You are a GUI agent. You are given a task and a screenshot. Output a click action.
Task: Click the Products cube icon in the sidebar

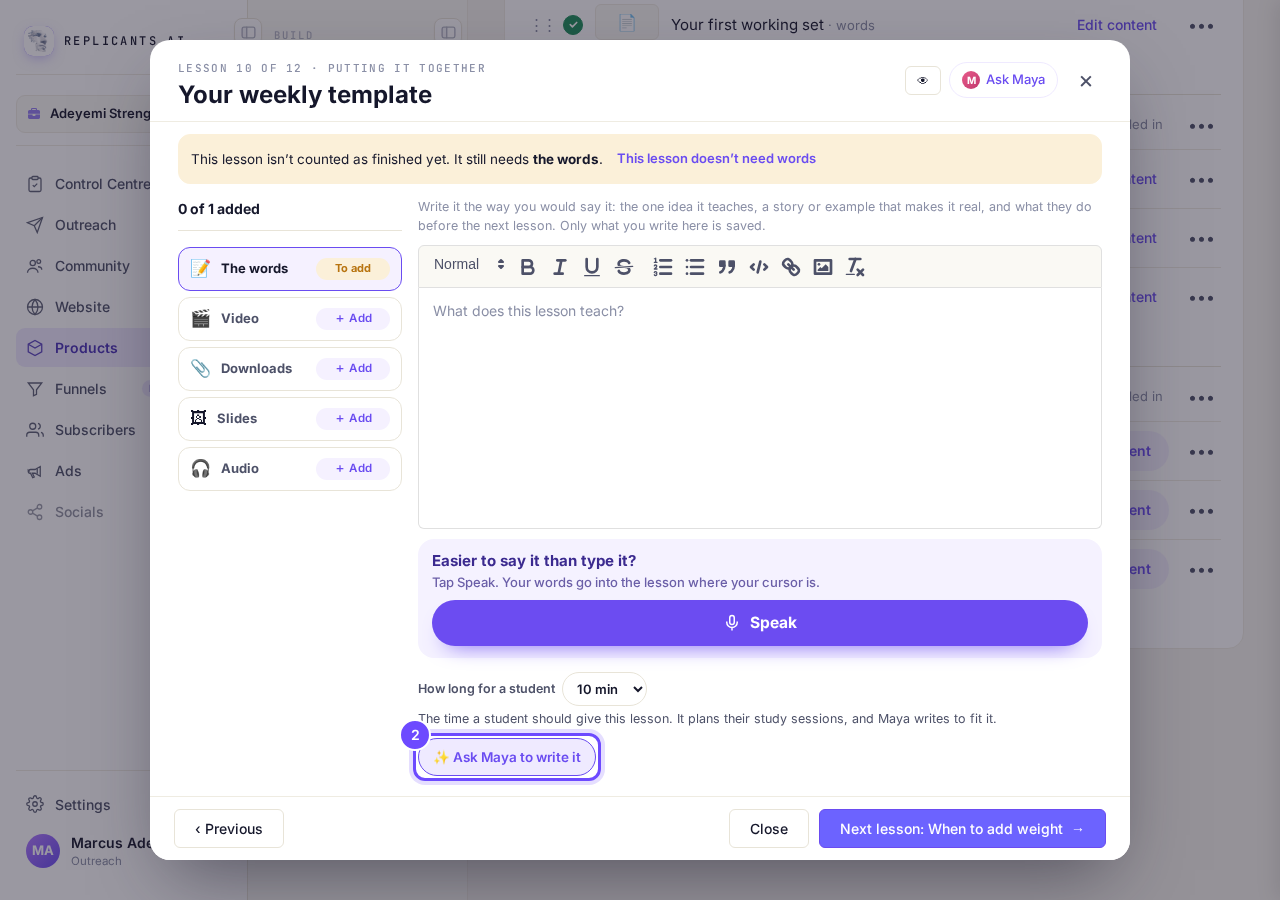tap(35, 348)
